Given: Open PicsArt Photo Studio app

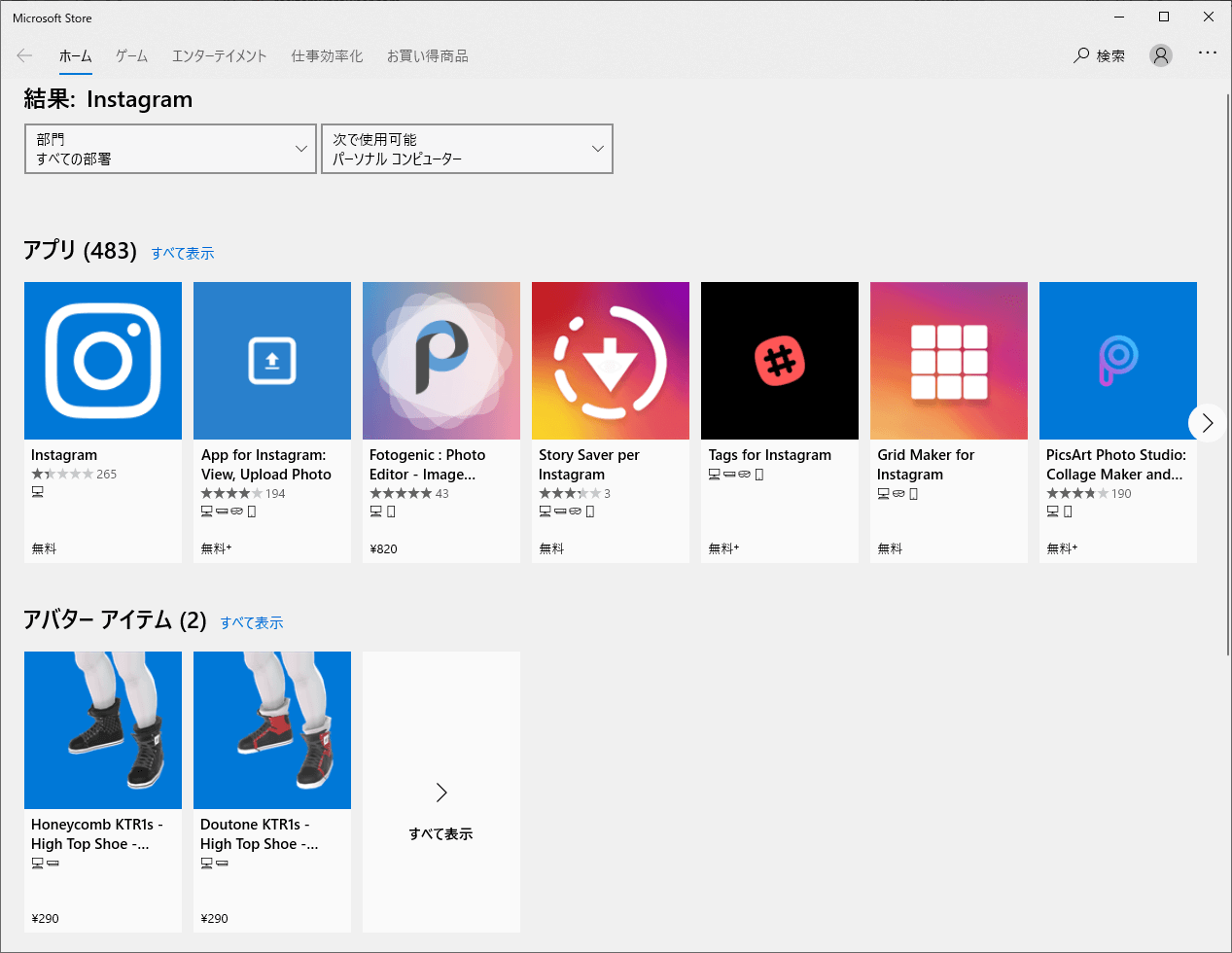Looking at the screenshot, I should click(1117, 360).
